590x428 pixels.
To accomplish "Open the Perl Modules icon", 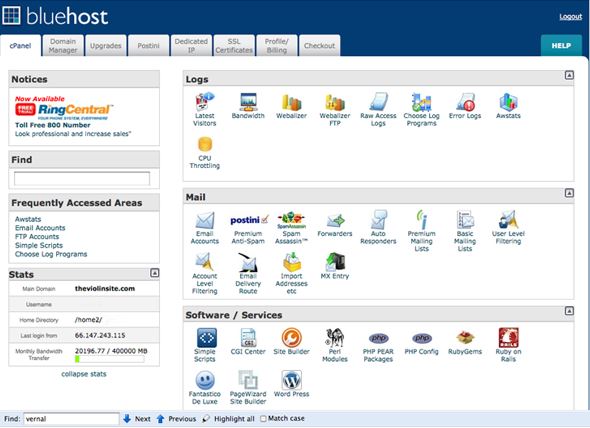I will (335, 338).
